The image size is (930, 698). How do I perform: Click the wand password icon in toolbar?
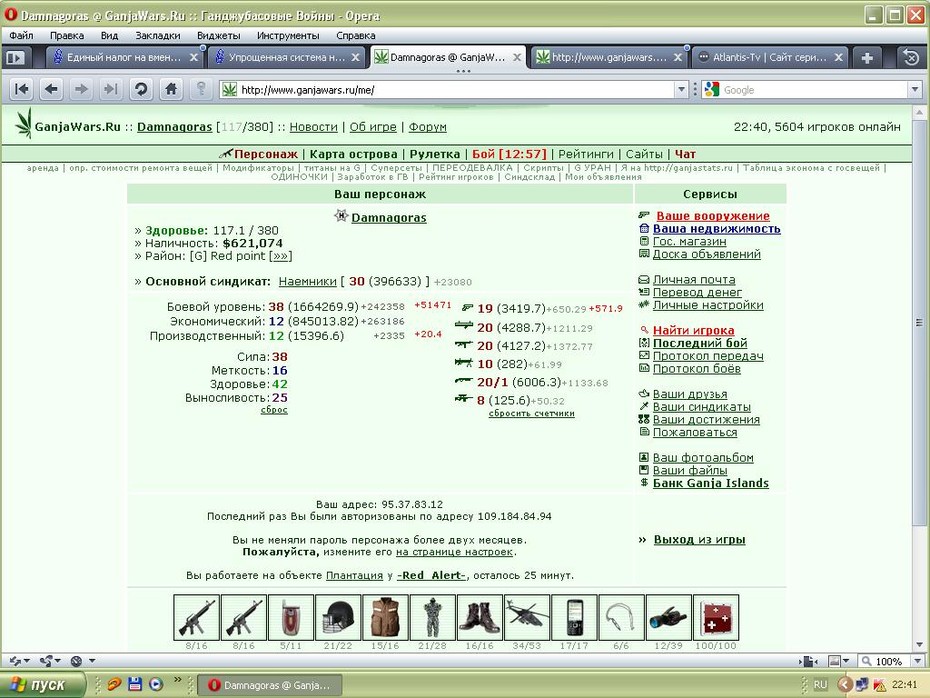[201, 90]
